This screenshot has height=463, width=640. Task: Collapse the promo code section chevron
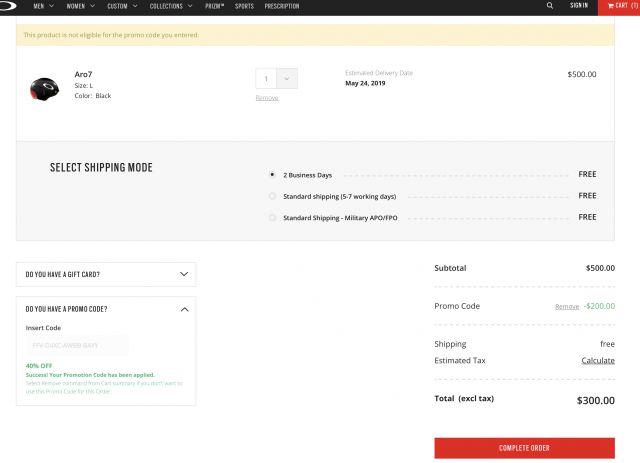point(184,309)
